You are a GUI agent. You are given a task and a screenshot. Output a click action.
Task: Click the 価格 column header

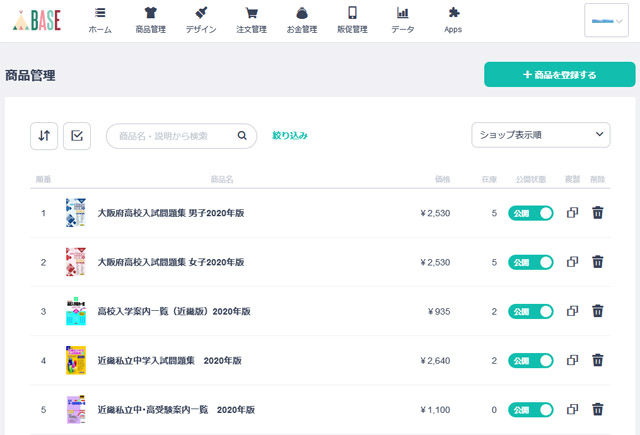[442, 179]
